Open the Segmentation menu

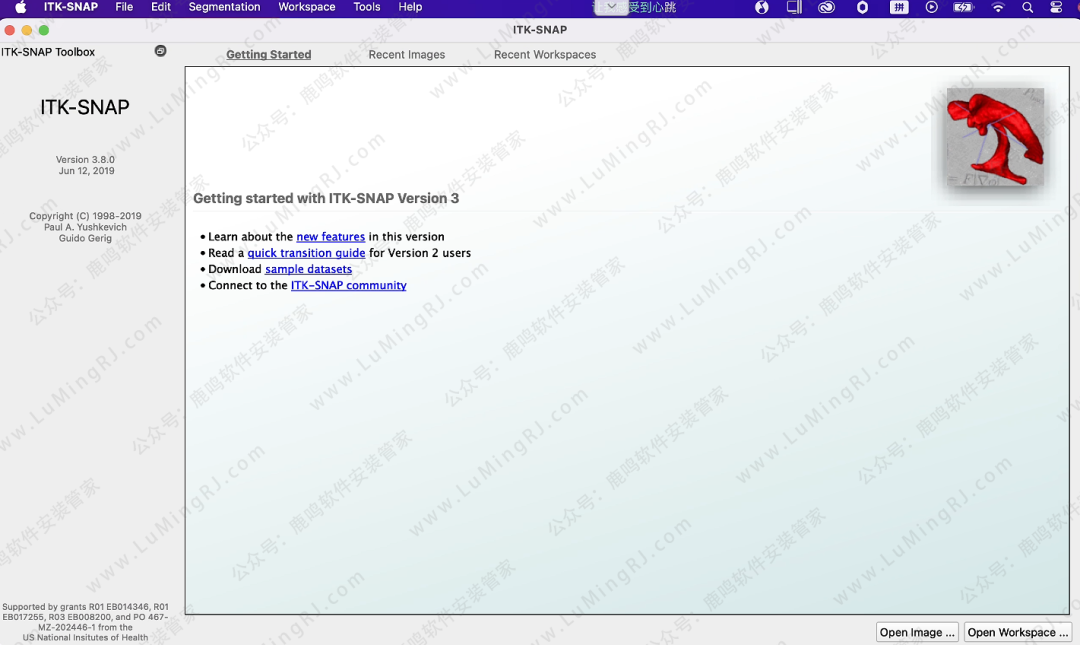click(224, 7)
